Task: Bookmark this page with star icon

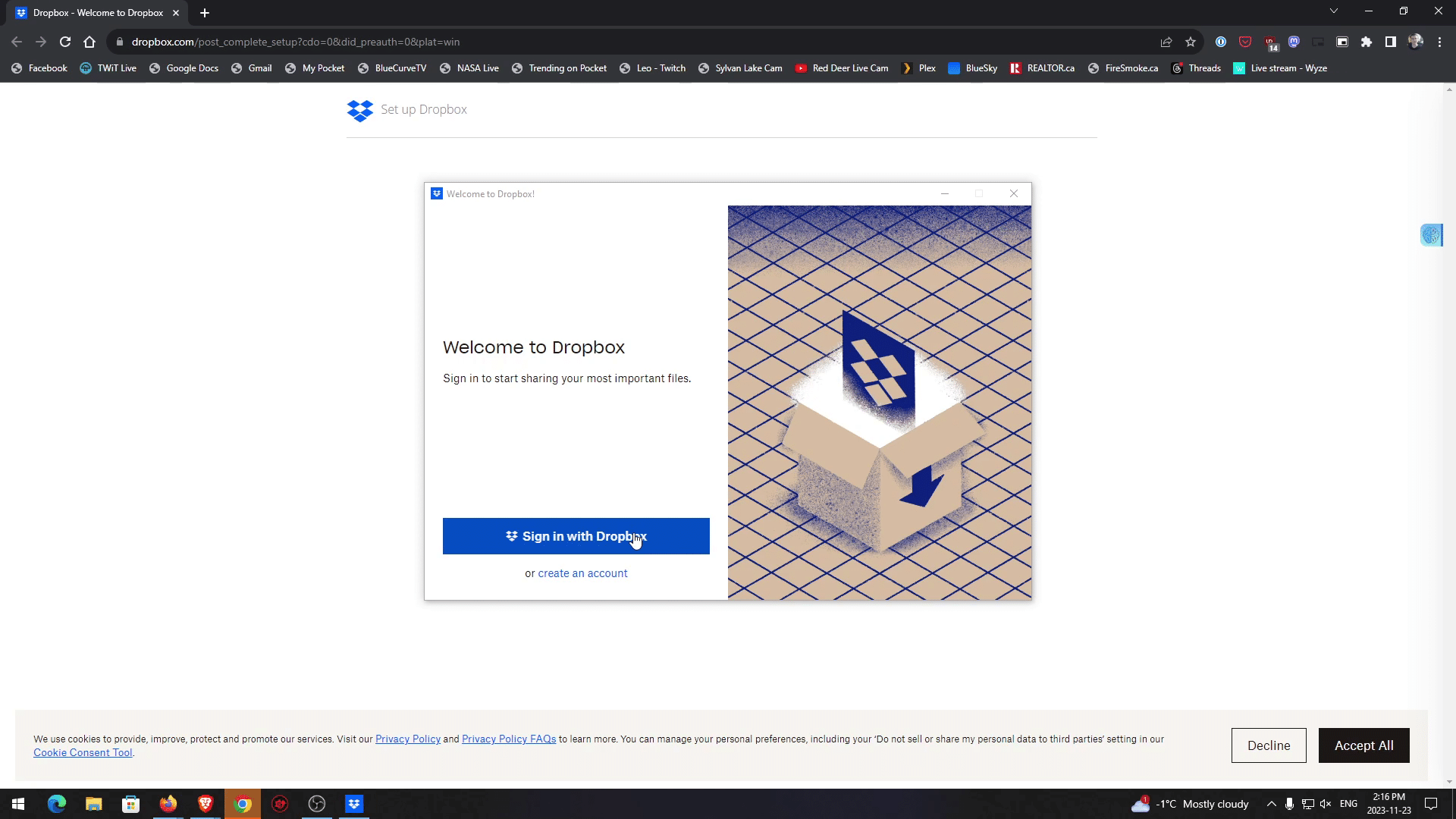Action: [x=1191, y=42]
